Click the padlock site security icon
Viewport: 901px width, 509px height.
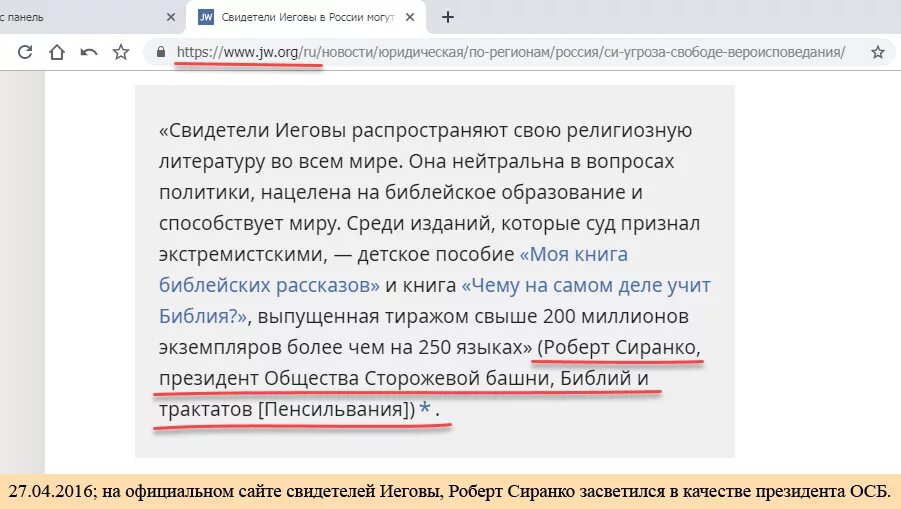click(161, 52)
